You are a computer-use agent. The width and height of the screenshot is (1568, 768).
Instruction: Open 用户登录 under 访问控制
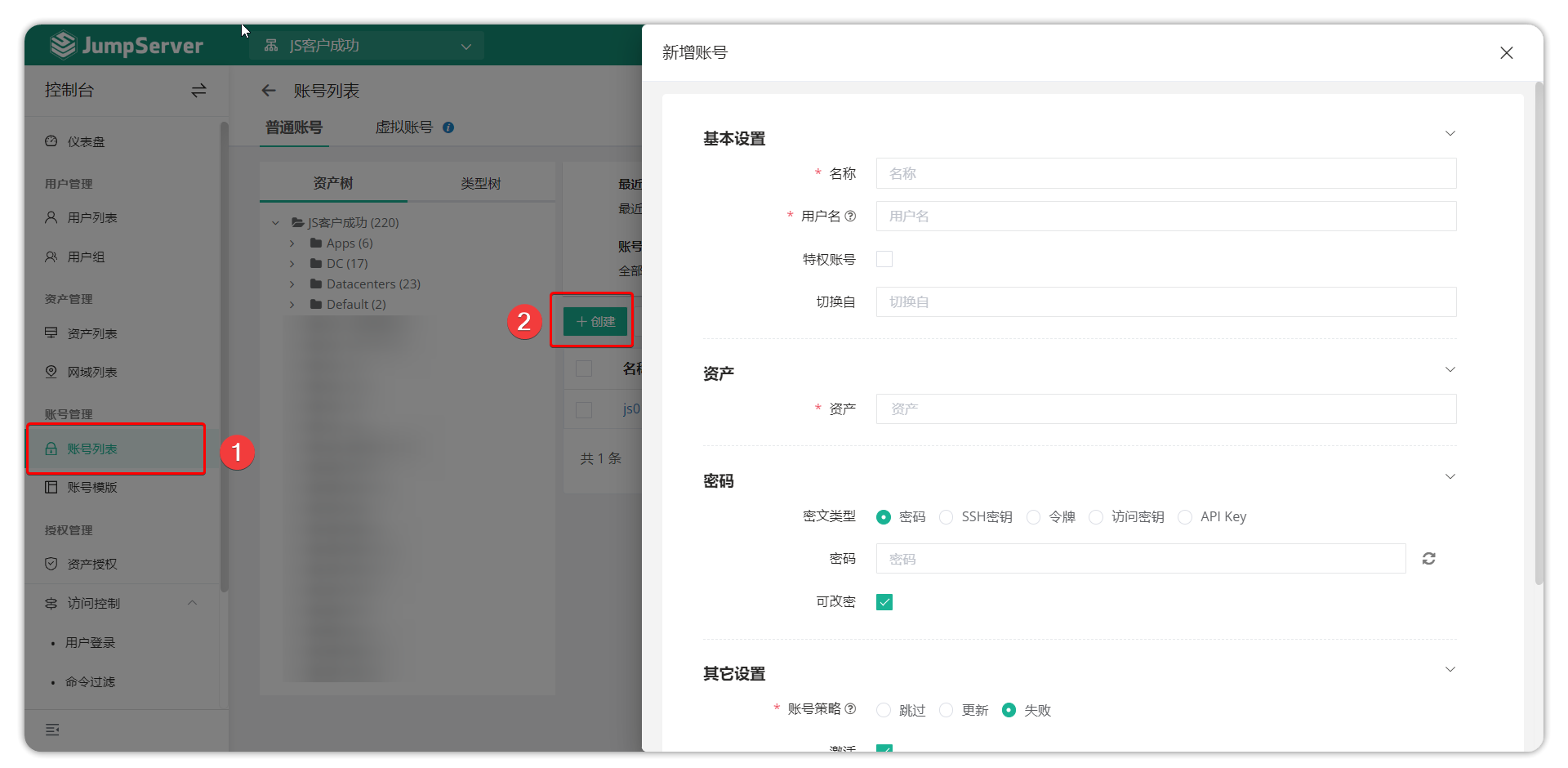[x=91, y=643]
